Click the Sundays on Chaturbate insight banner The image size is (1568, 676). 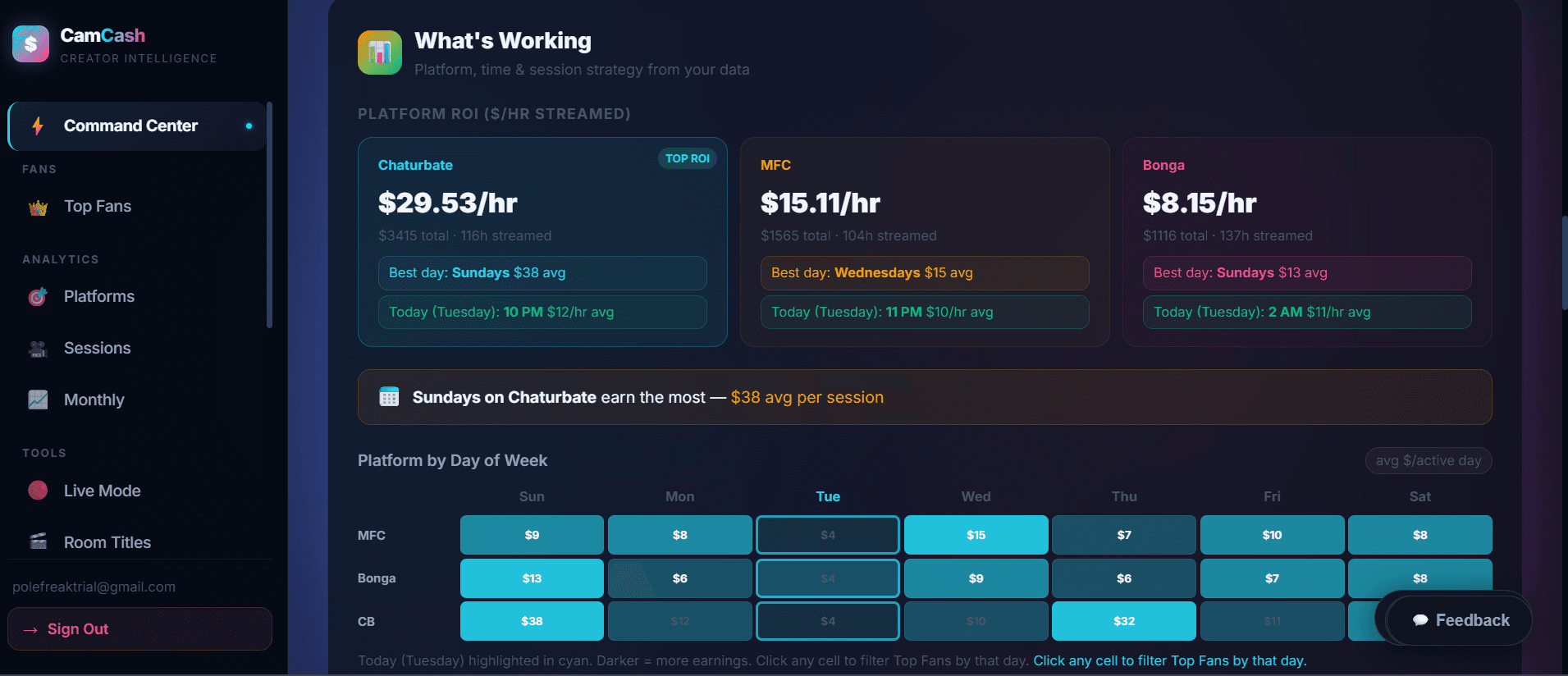925,397
